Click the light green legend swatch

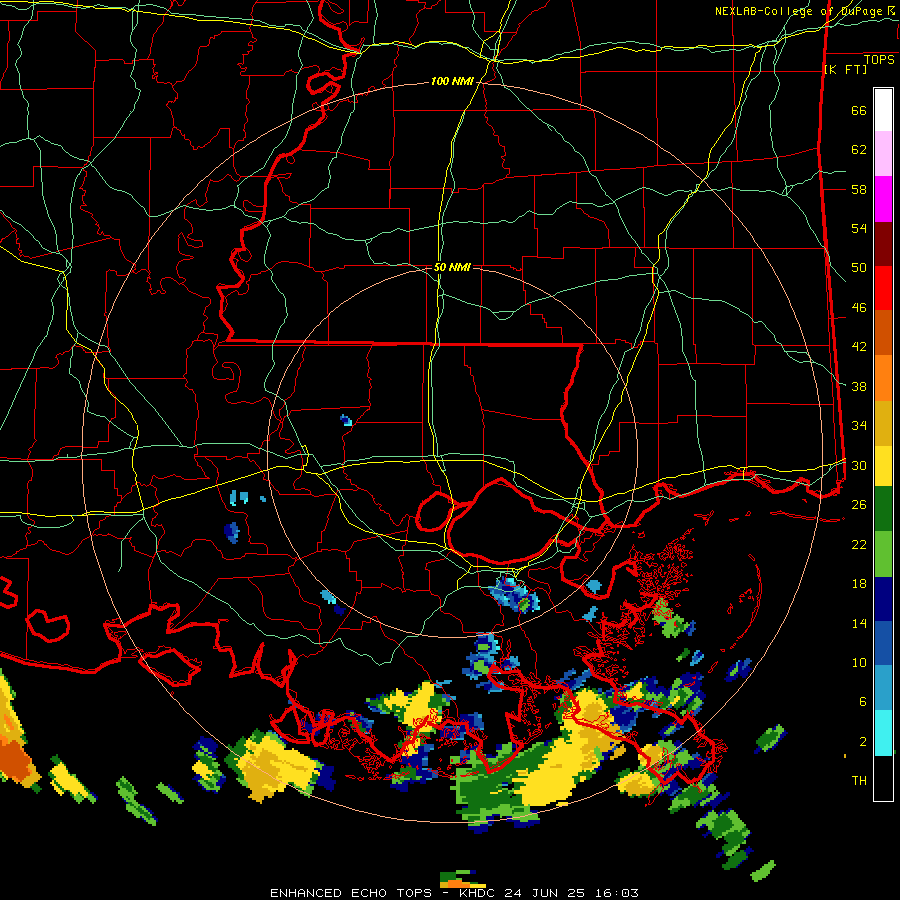point(883,554)
